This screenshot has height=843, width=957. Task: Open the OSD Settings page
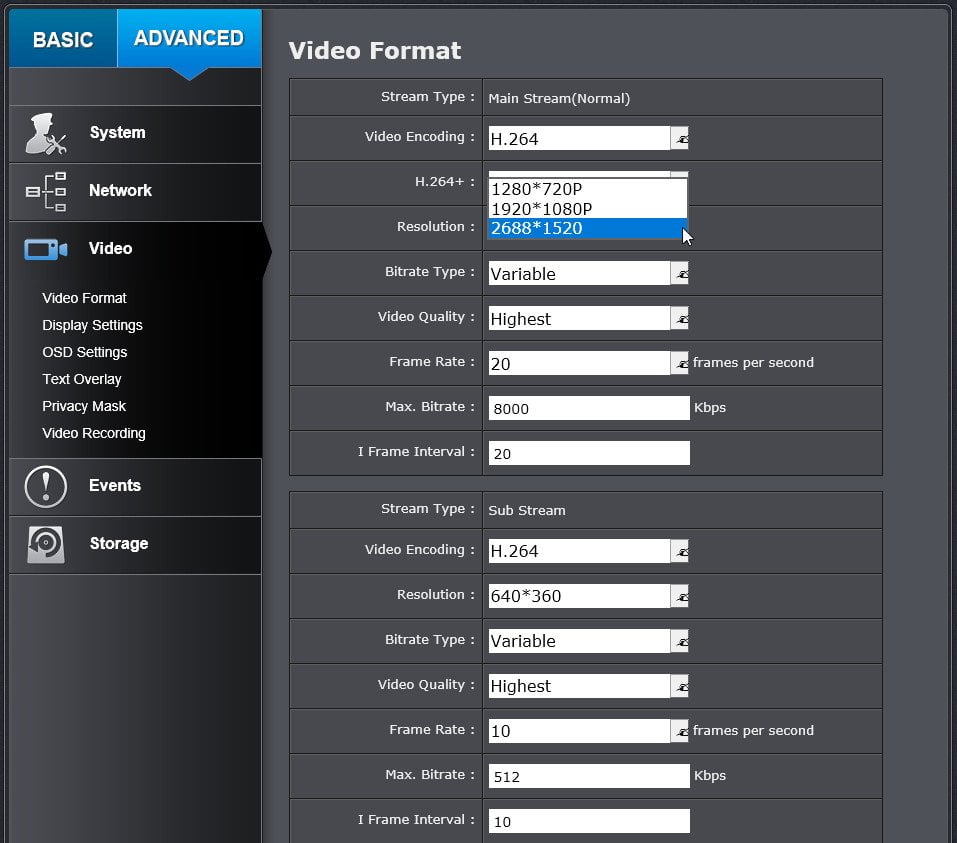point(85,352)
